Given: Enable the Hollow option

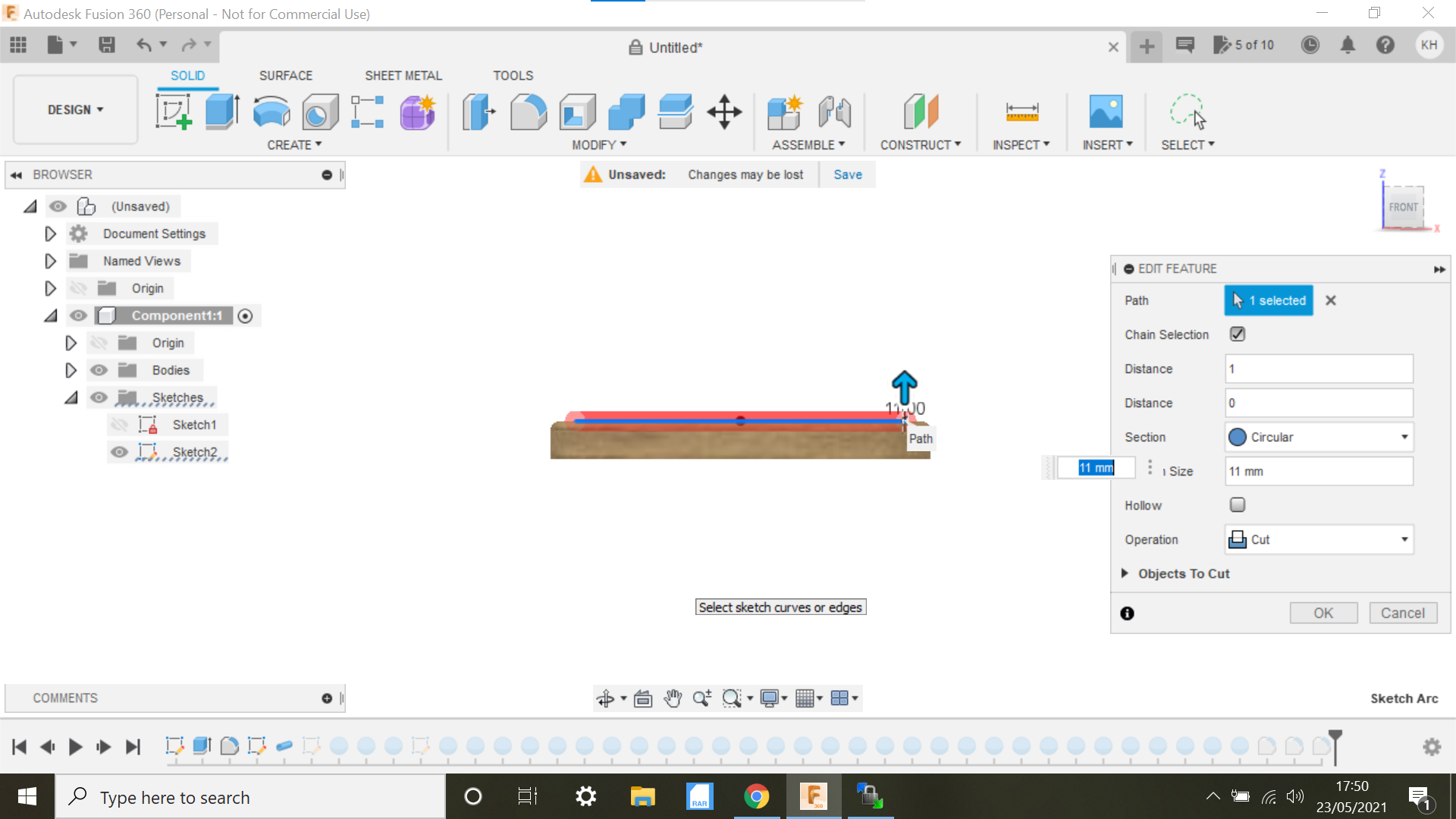Looking at the screenshot, I should pos(1238,504).
